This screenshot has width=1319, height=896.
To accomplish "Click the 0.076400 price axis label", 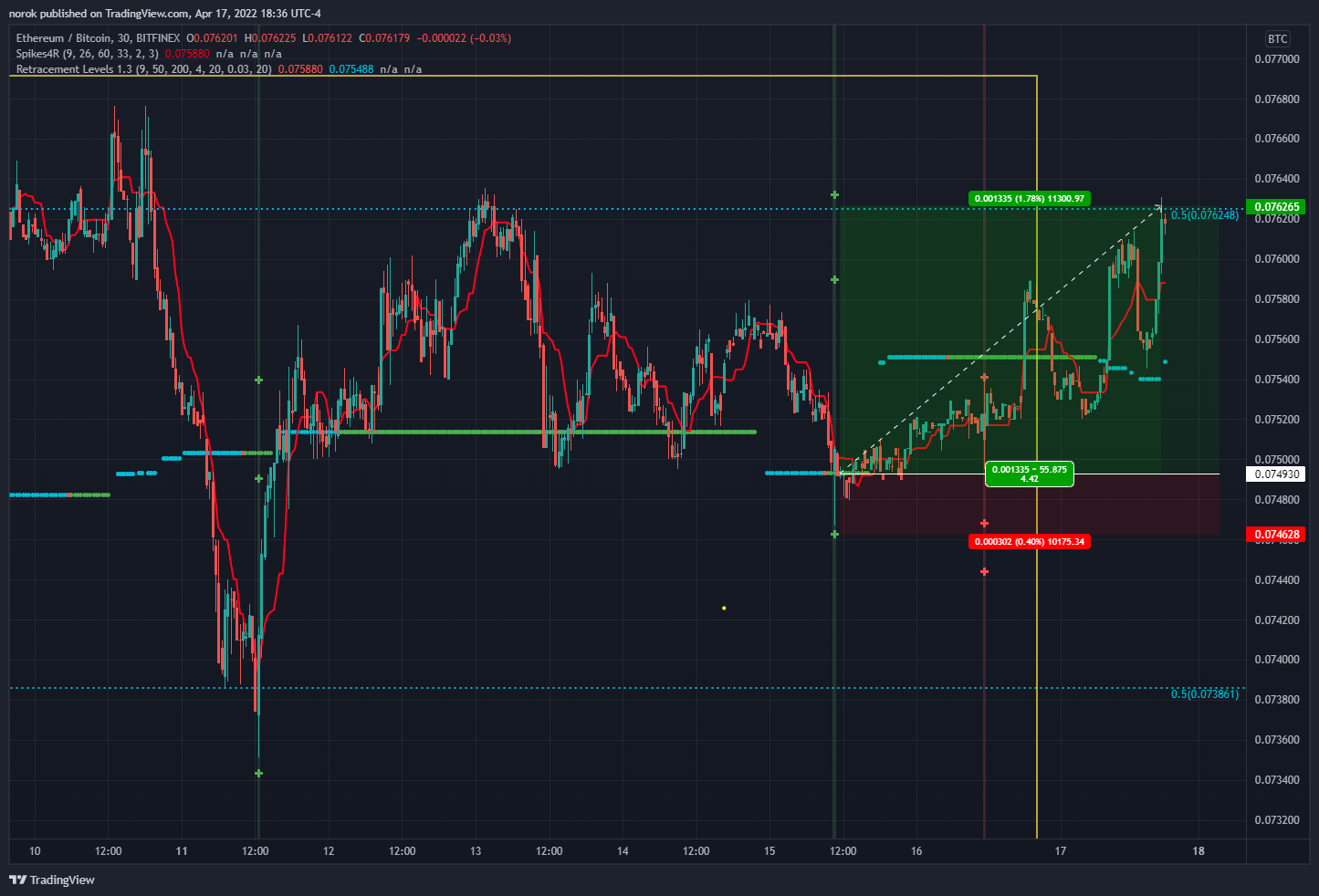I will tap(1276, 179).
